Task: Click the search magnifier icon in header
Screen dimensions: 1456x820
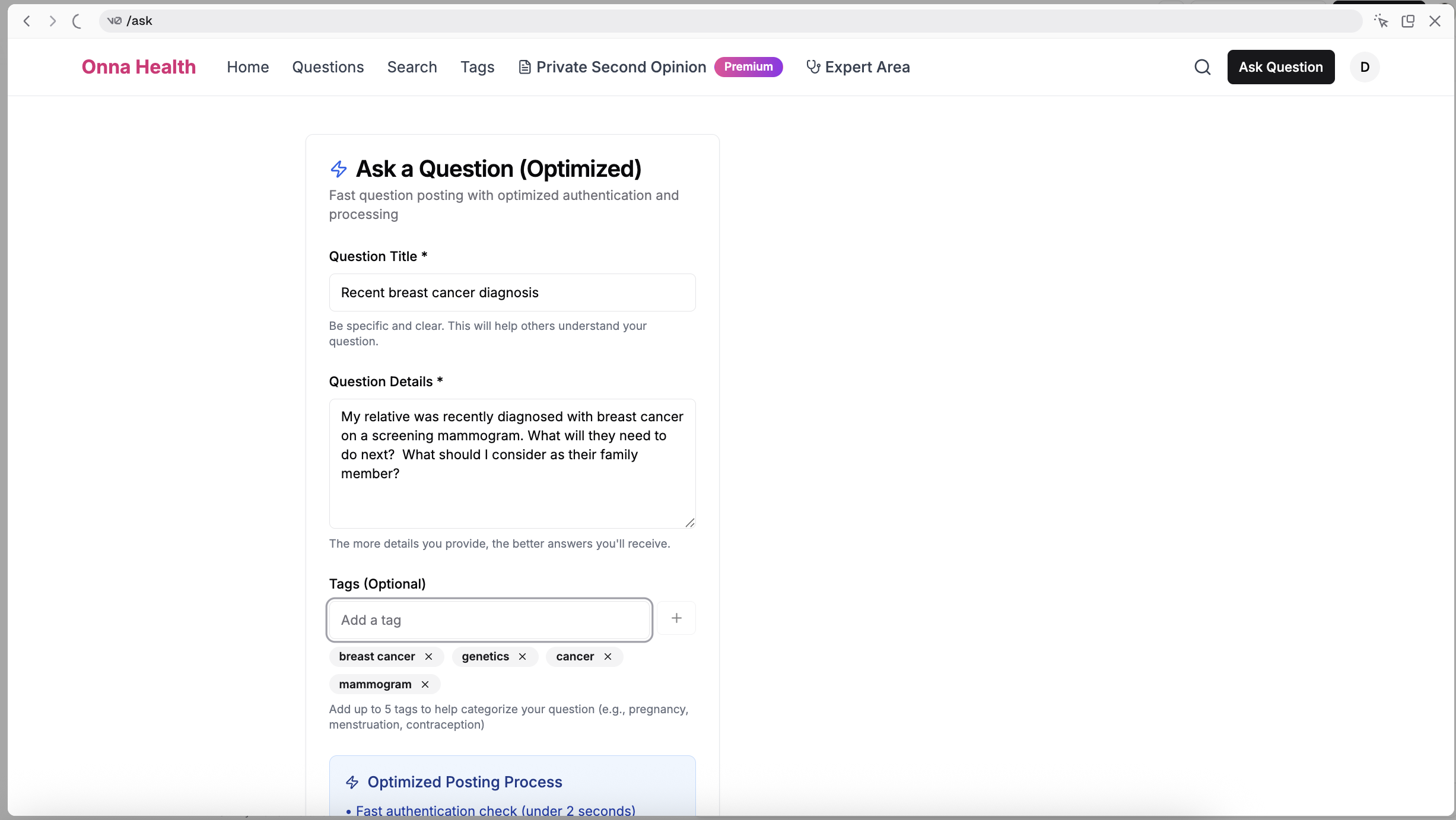Action: 1202,67
